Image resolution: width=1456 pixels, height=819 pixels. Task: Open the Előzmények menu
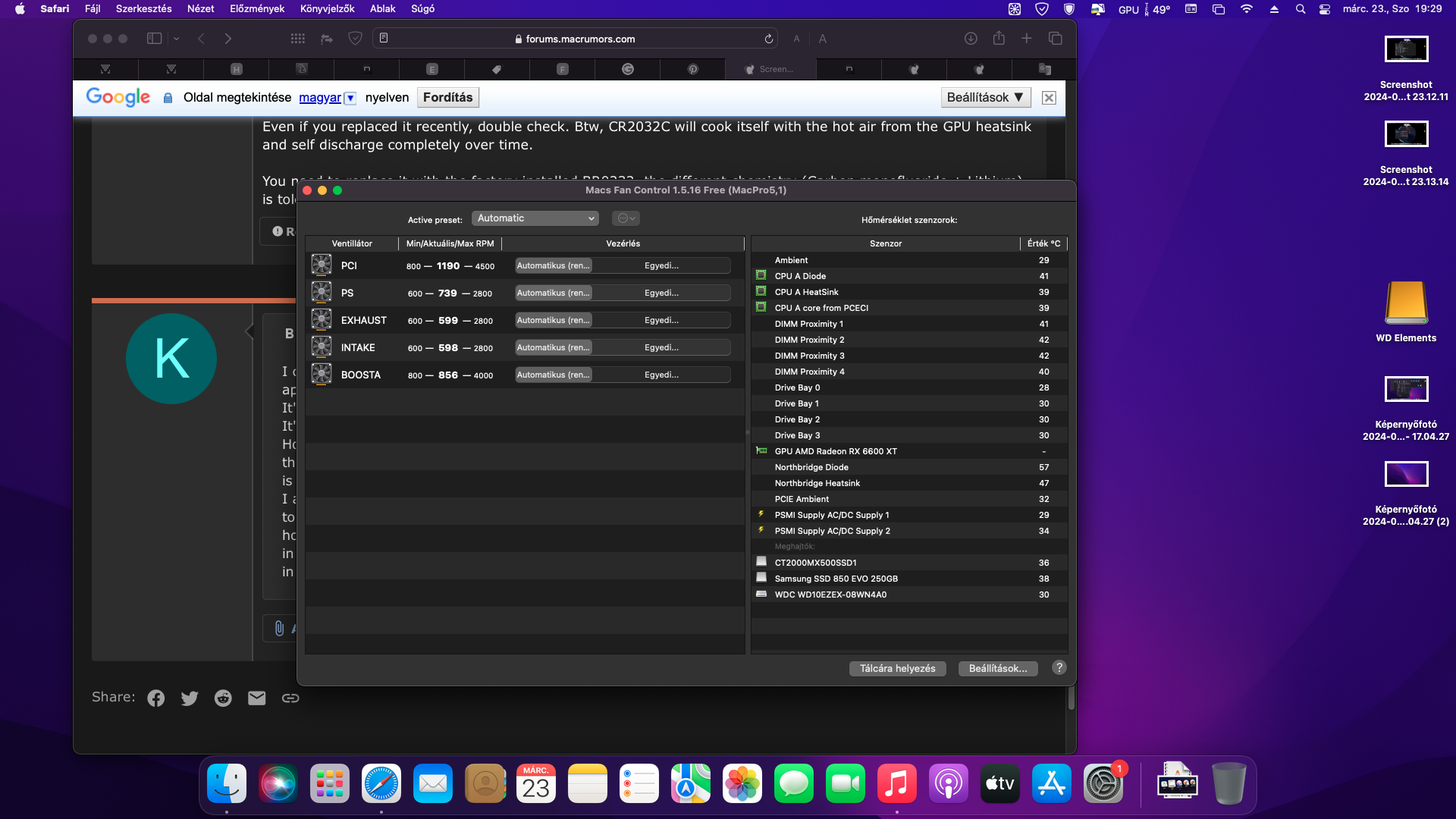pos(257,9)
